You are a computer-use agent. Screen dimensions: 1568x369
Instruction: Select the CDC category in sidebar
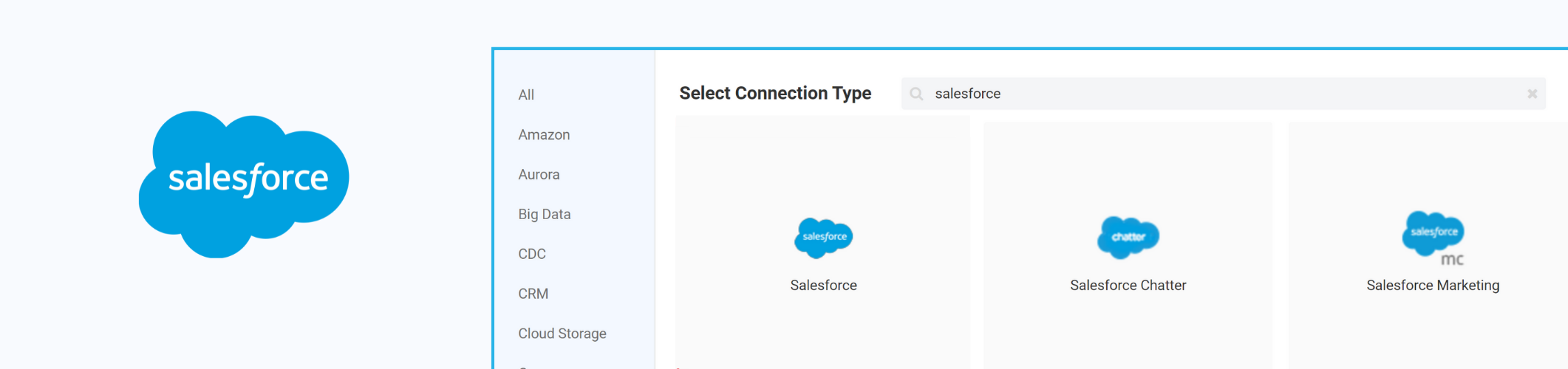pos(531,255)
